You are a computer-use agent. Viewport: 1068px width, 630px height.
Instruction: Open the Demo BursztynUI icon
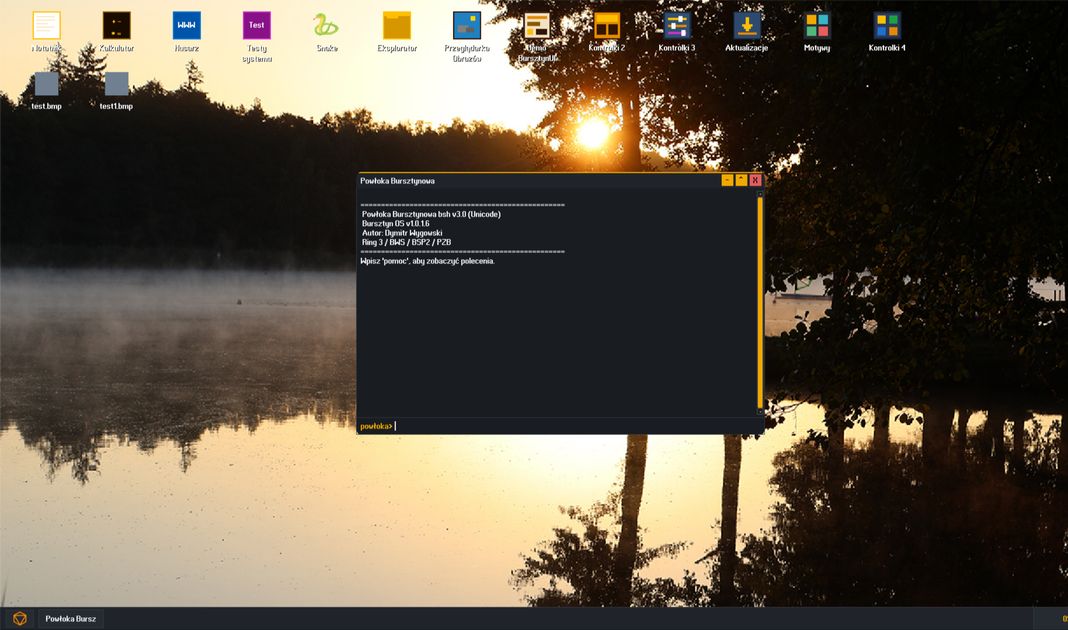coord(537,26)
